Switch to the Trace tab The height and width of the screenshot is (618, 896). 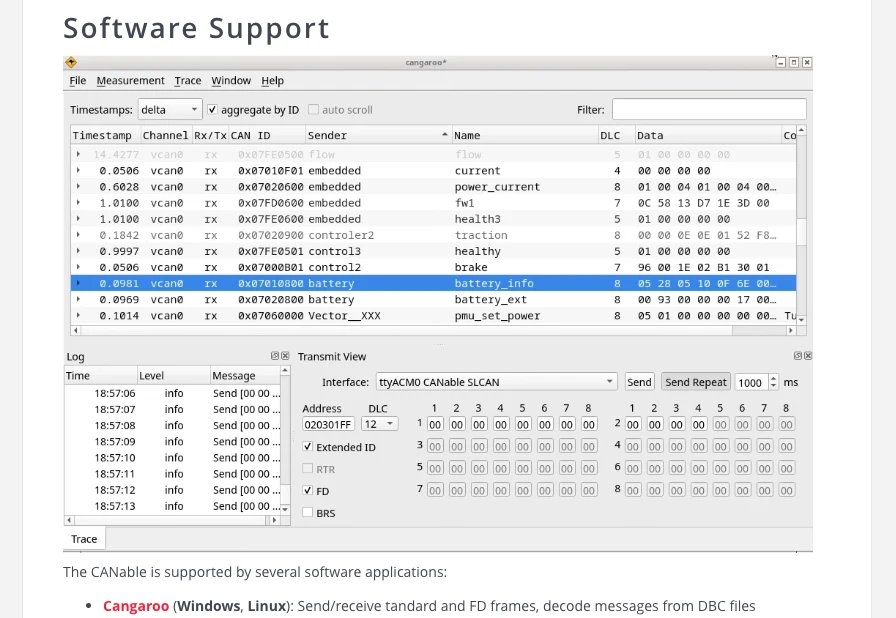(84, 539)
